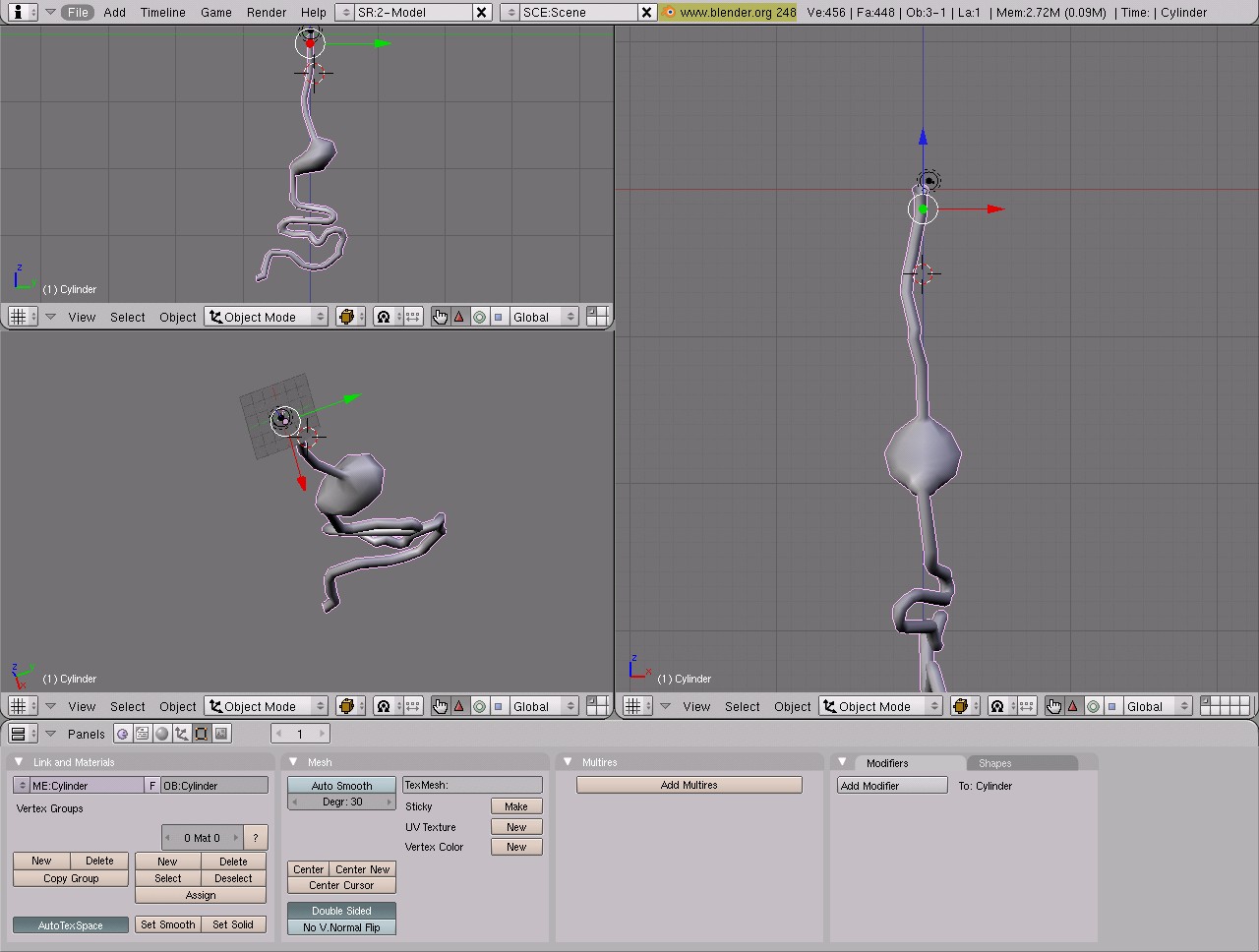Click Center Cursor
The width and height of the screenshot is (1259, 952).
[x=341, y=886]
